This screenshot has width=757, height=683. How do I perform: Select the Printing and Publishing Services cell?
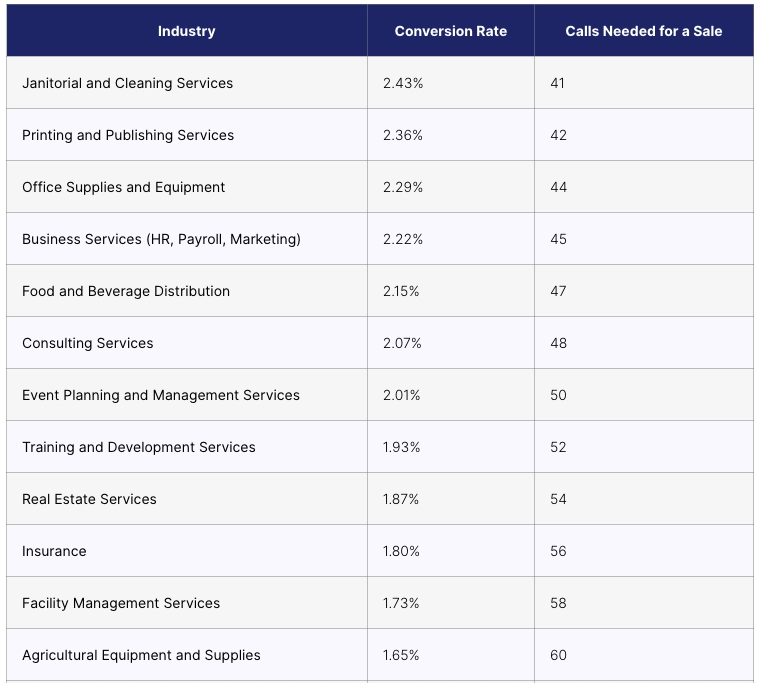click(x=128, y=135)
